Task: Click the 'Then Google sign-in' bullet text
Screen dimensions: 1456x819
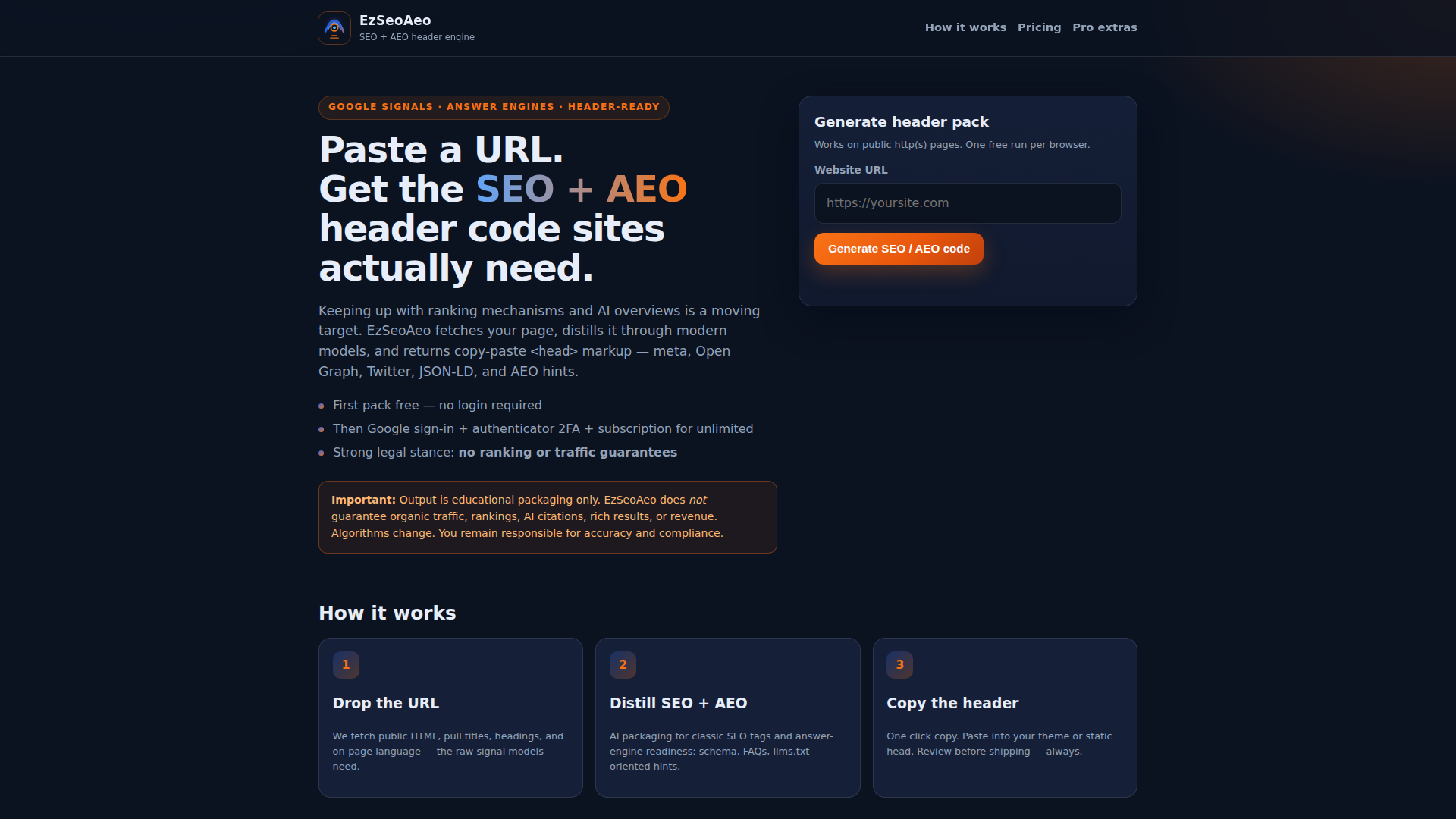Action: [x=543, y=429]
